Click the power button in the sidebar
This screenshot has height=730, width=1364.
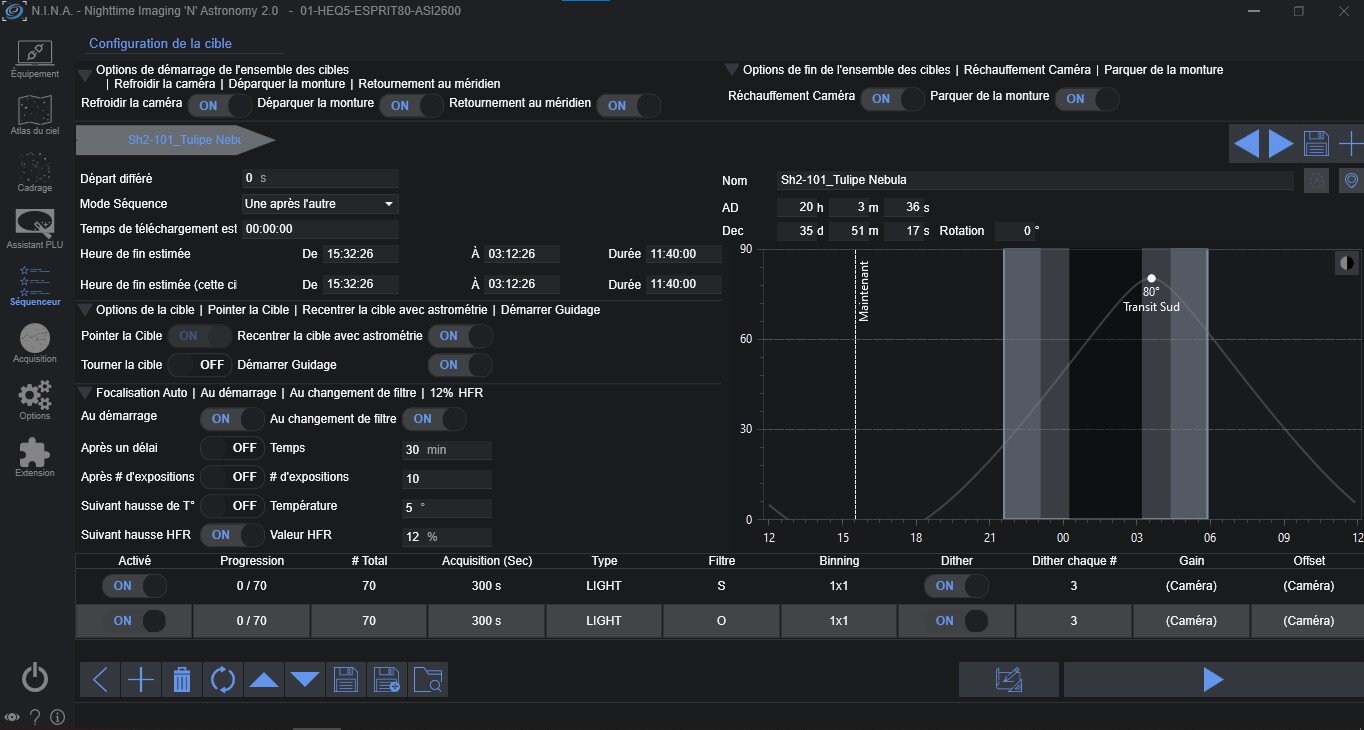pyautogui.click(x=35, y=679)
